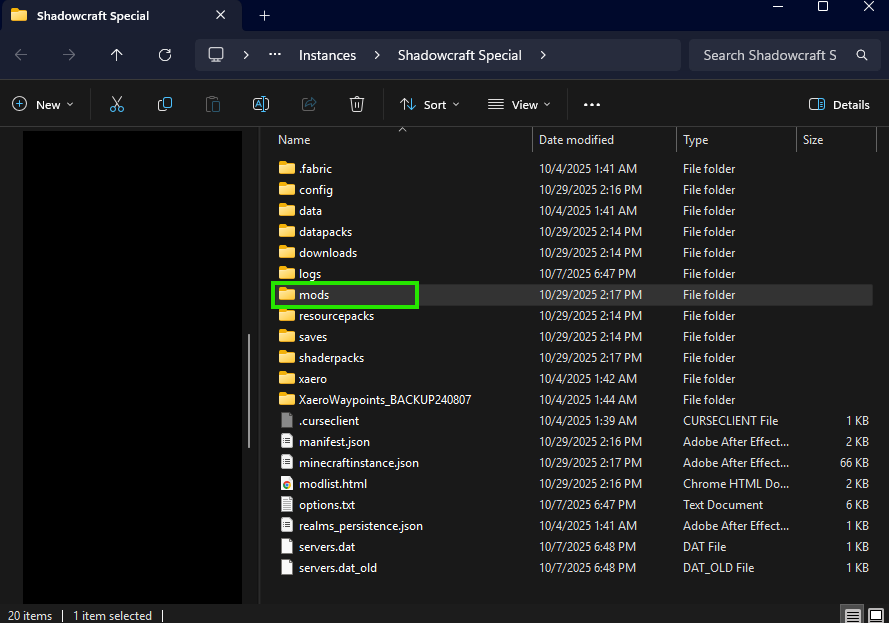Image resolution: width=889 pixels, height=623 pixels.
Task: Open the See more ellipsis menu
Action: (x=592, y=104)
